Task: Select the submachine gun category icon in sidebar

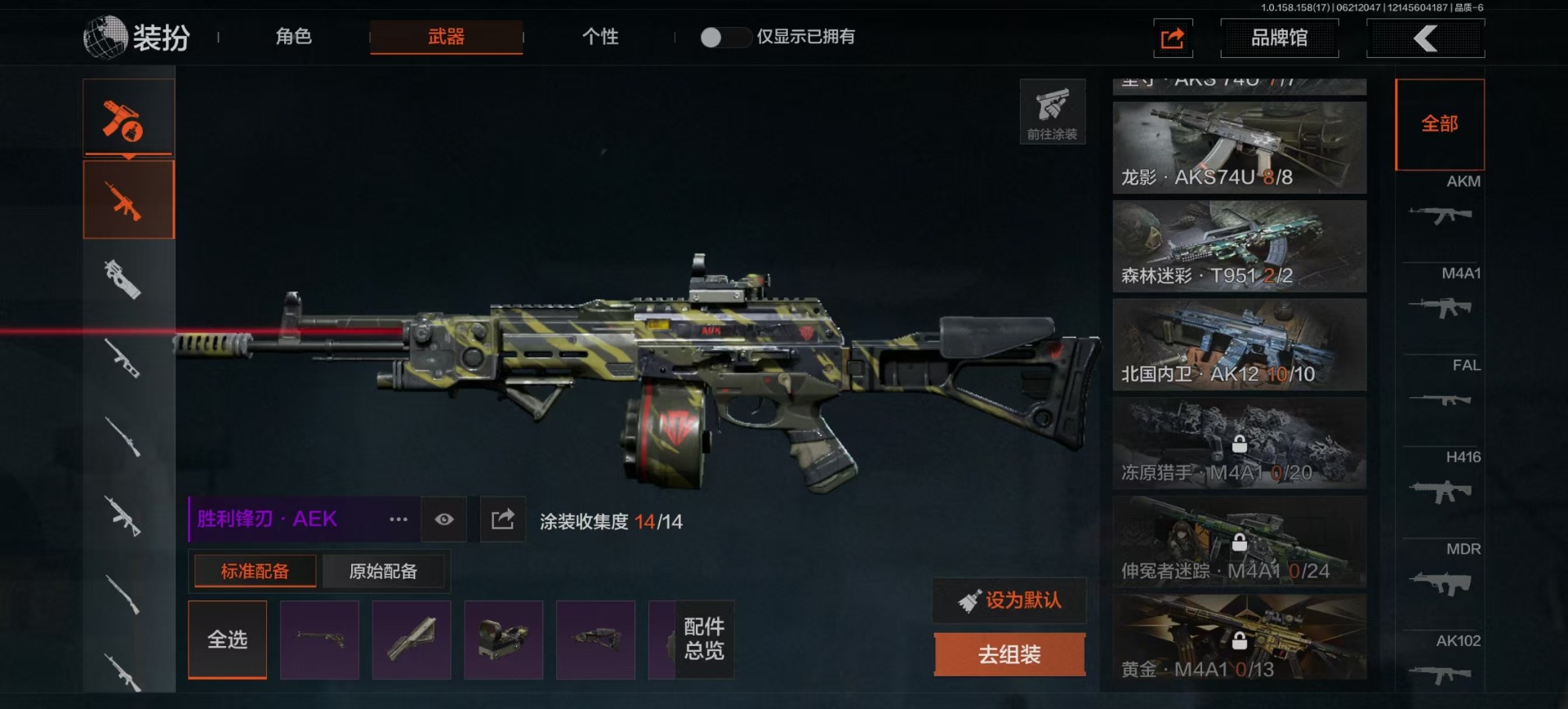Action: pos(124,279)
